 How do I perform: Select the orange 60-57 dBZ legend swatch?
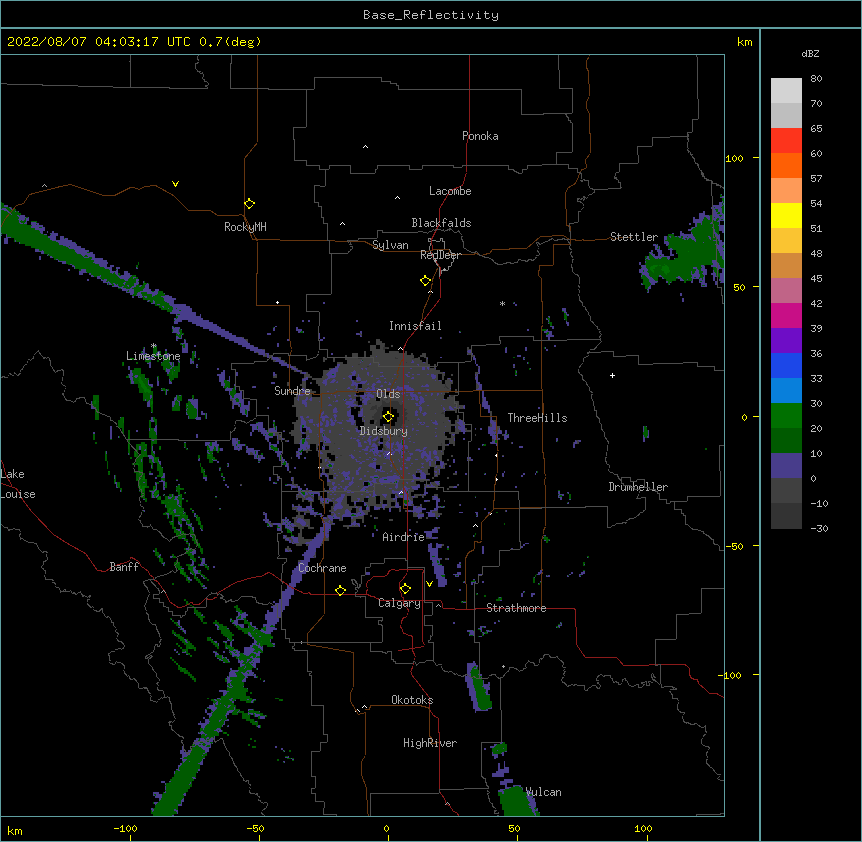[x=786, y=165]
